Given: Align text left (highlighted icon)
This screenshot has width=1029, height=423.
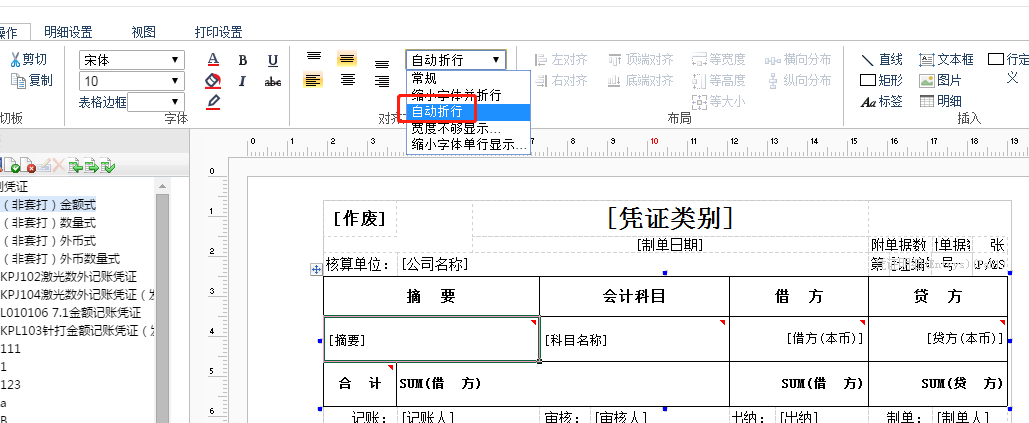Looking at the screenshot, I should pyautogui.click(x=313, y=80).
